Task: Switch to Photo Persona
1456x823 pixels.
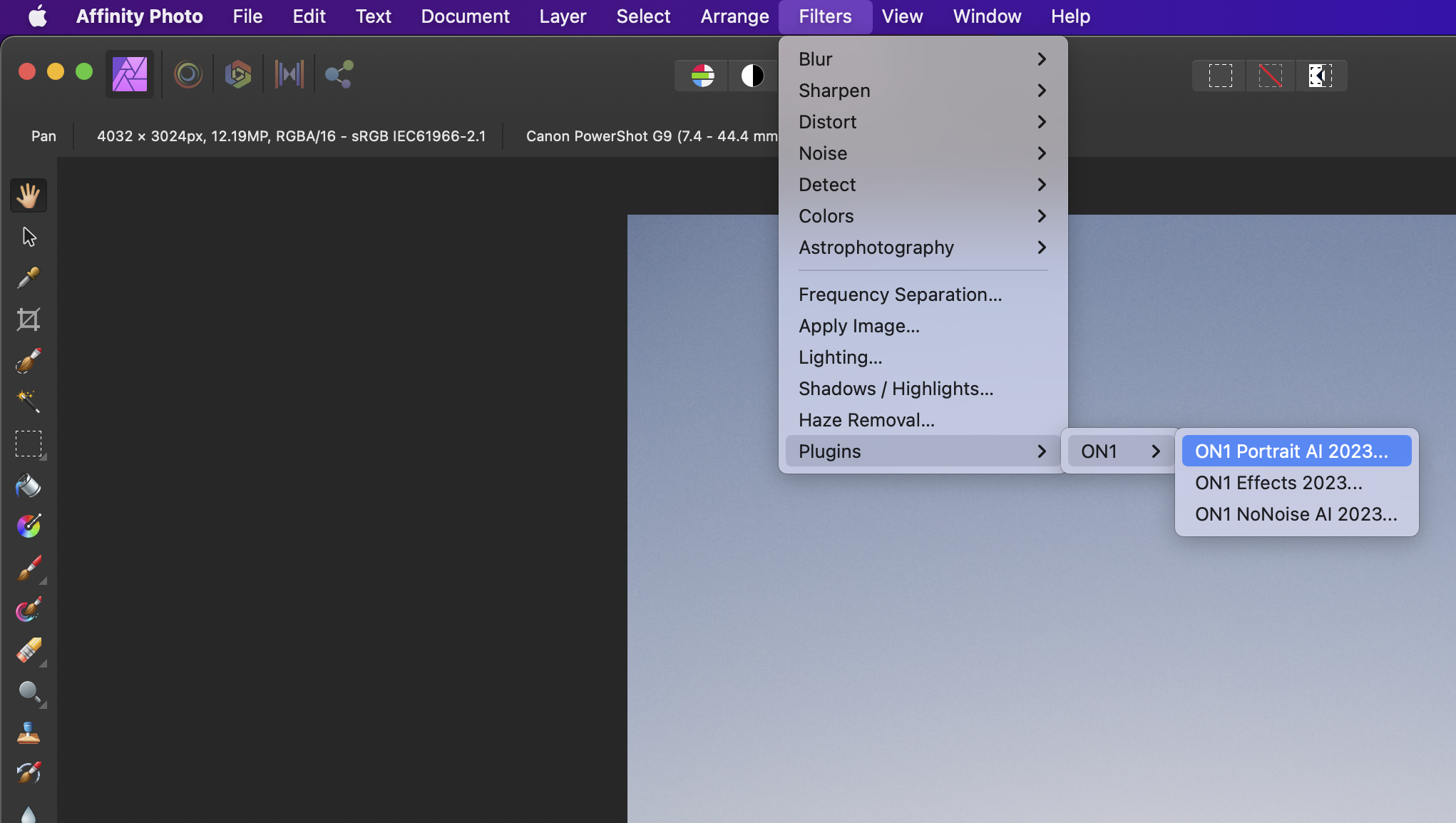Action: (130, 74)
